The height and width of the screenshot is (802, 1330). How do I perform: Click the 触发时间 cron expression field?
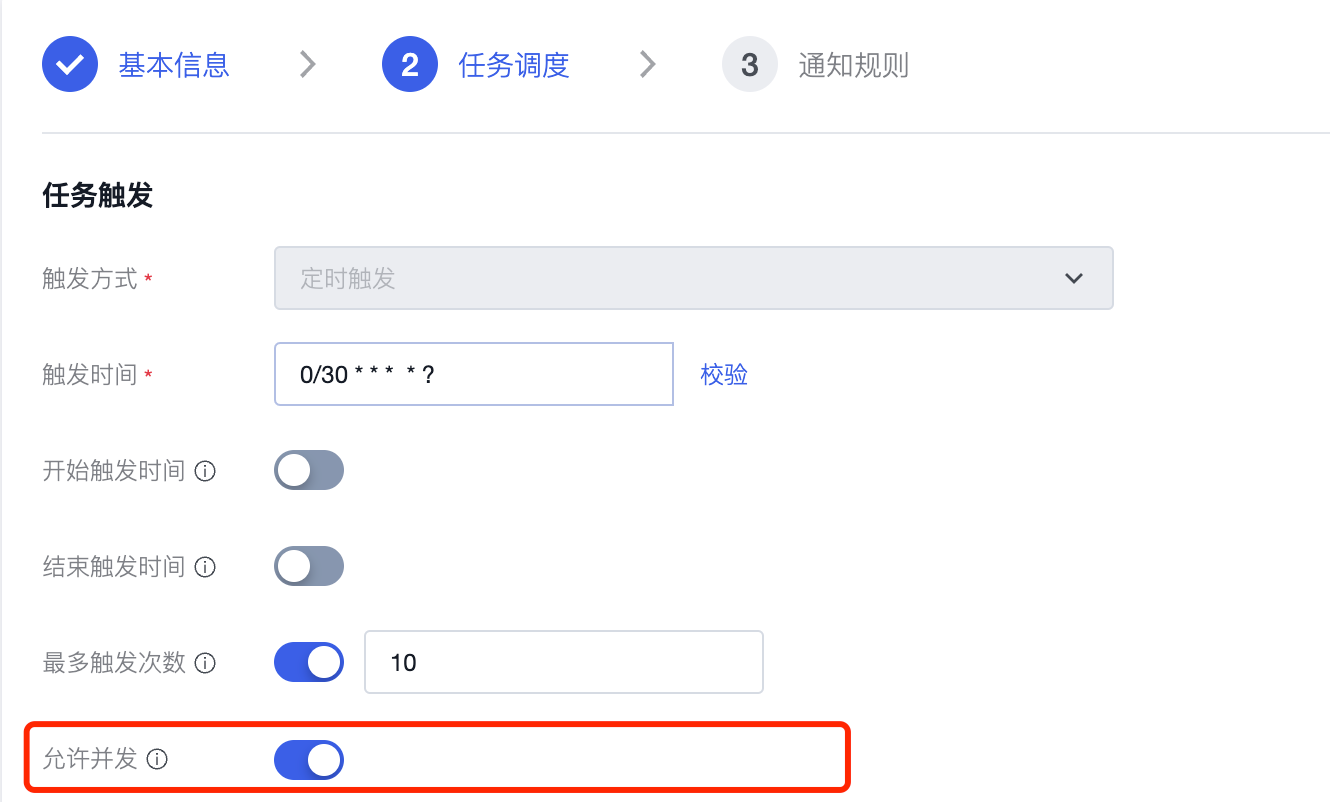[474, 374]
